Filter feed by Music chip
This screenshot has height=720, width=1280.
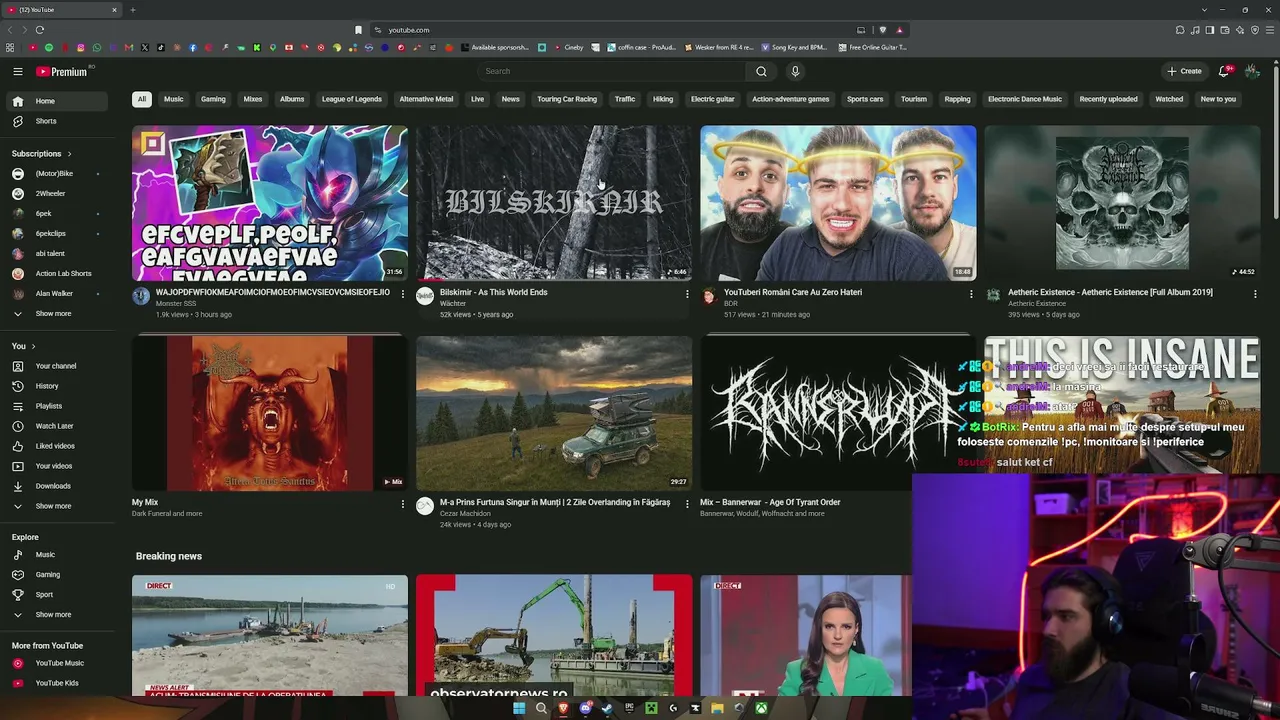pyautogui.click(x=174, y=99)
